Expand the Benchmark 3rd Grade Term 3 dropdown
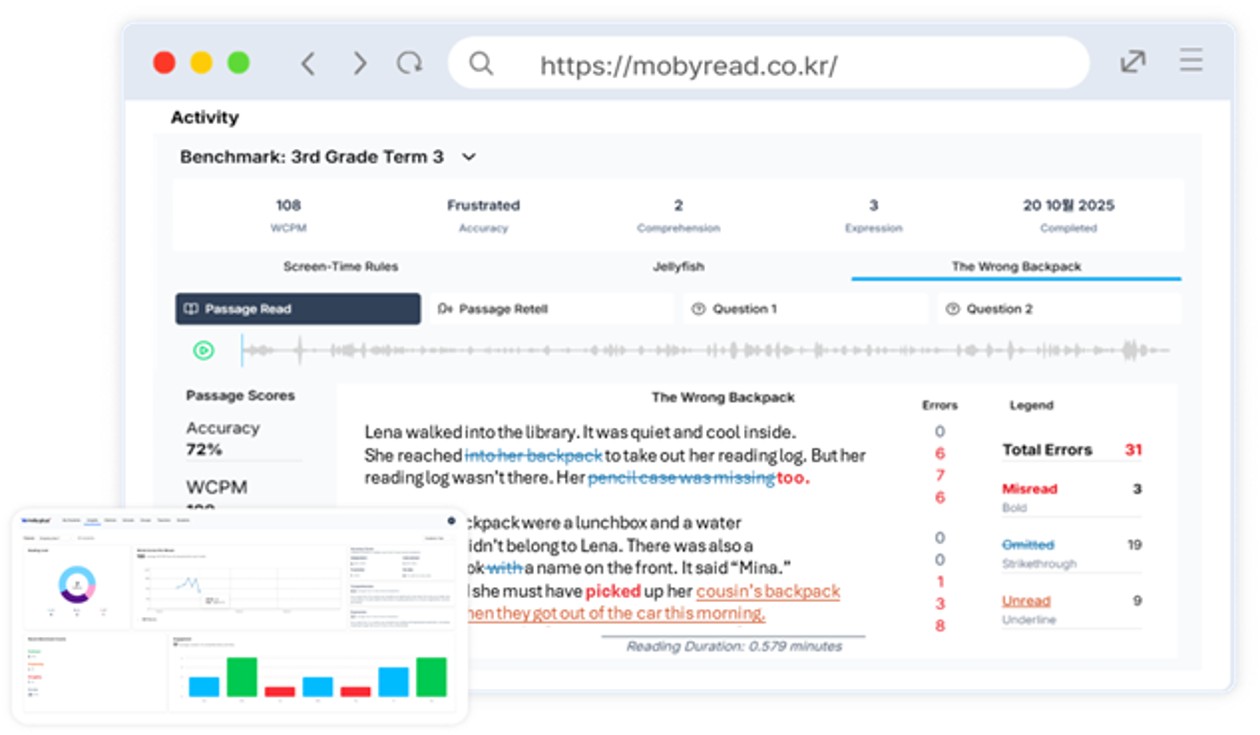 click(469, 158)
